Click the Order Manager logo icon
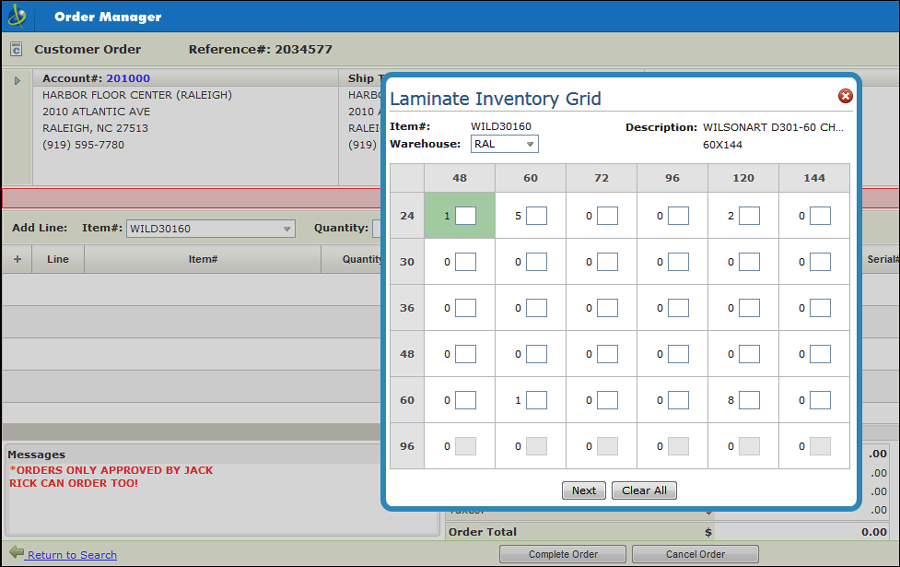This screenshot has width=900, height=567. pyautogui.click(x=17, y=16)
